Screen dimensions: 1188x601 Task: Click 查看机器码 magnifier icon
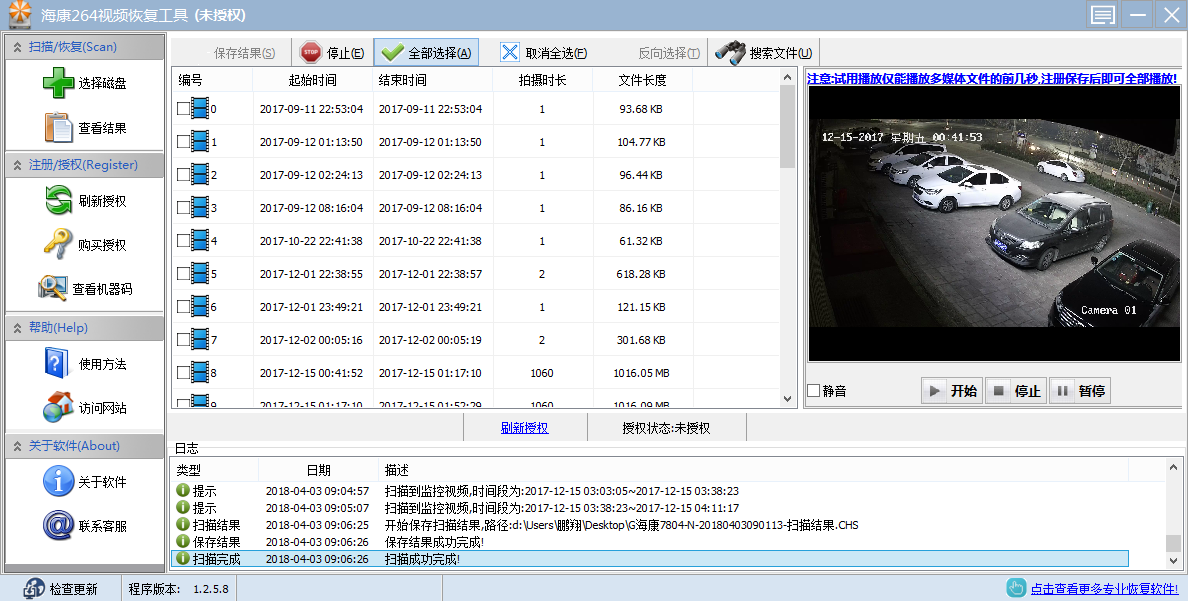click(52, 288)
